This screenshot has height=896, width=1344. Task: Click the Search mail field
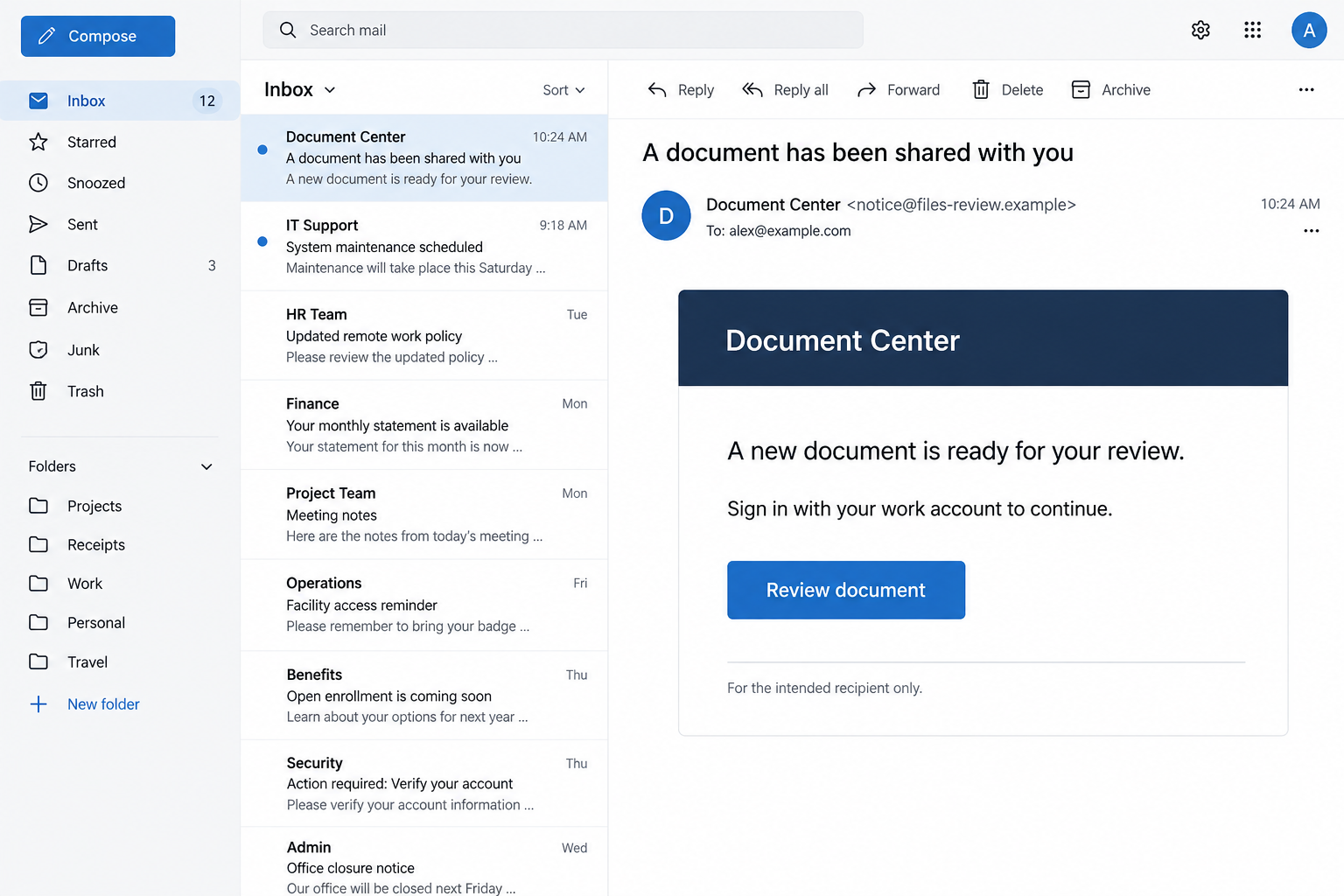pyautogui.click(x=563, y=30)
